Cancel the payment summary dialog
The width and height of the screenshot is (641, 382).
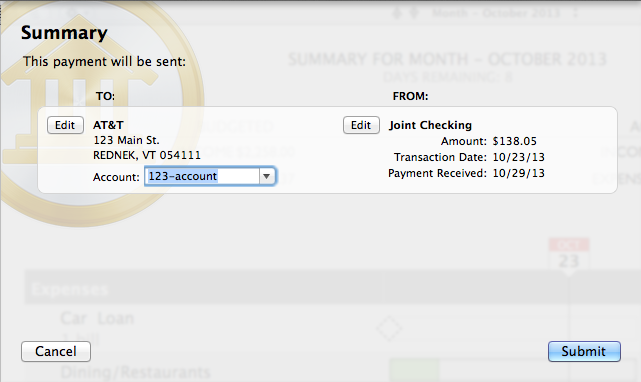click(x=56, y=351)
